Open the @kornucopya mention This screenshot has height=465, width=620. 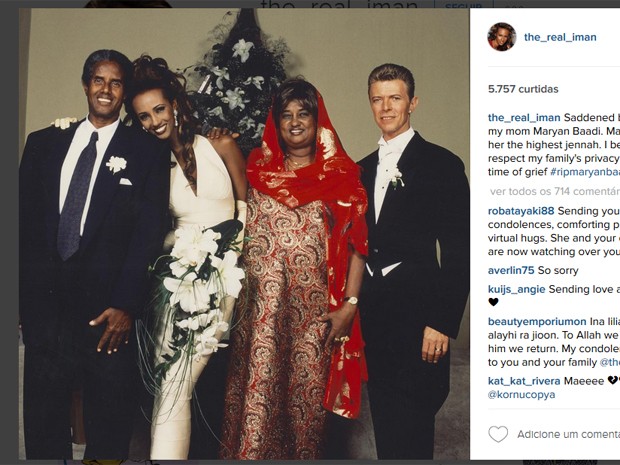[x=522, y=395]
